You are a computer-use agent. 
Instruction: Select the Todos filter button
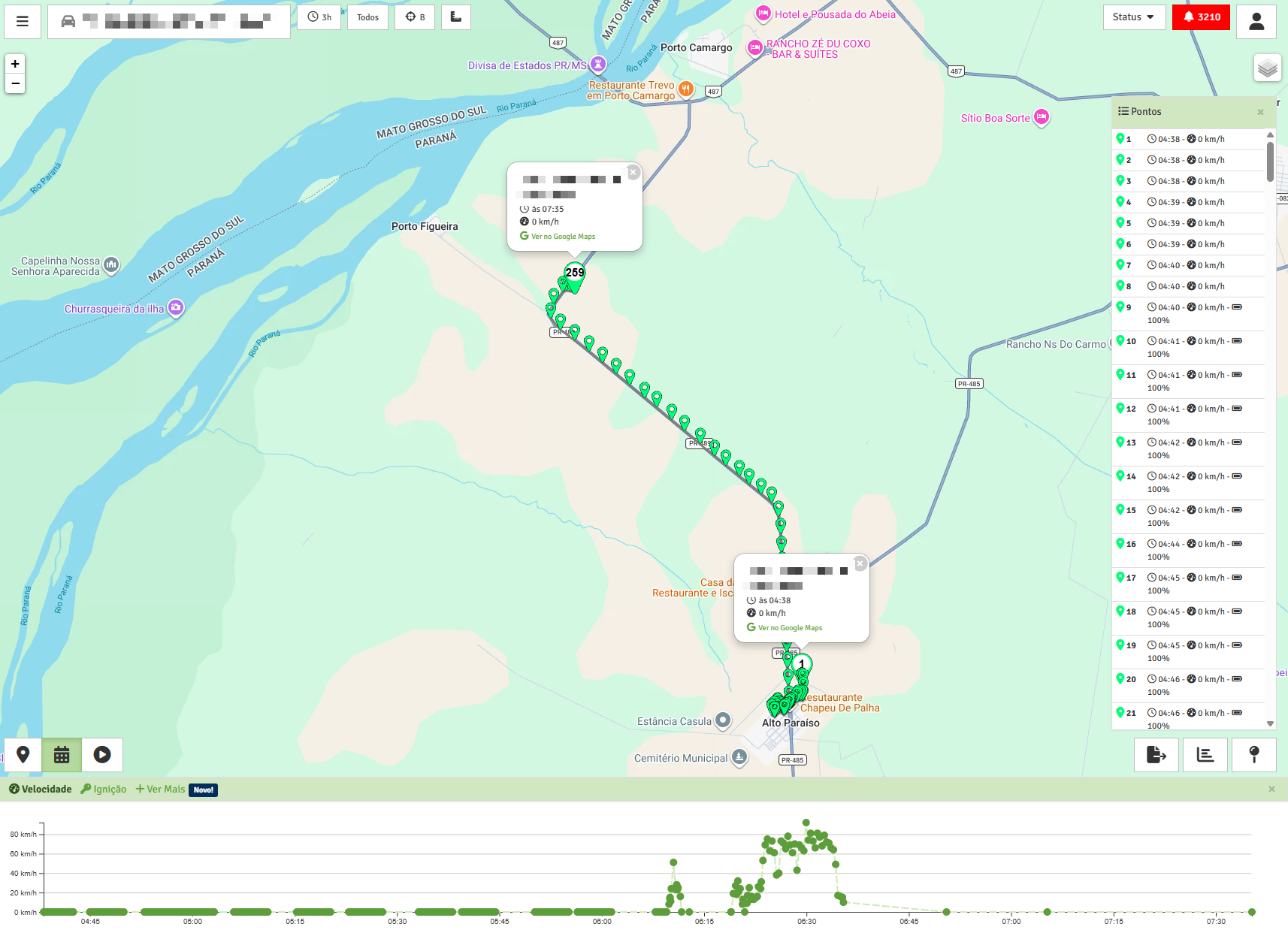click(367, 17)
